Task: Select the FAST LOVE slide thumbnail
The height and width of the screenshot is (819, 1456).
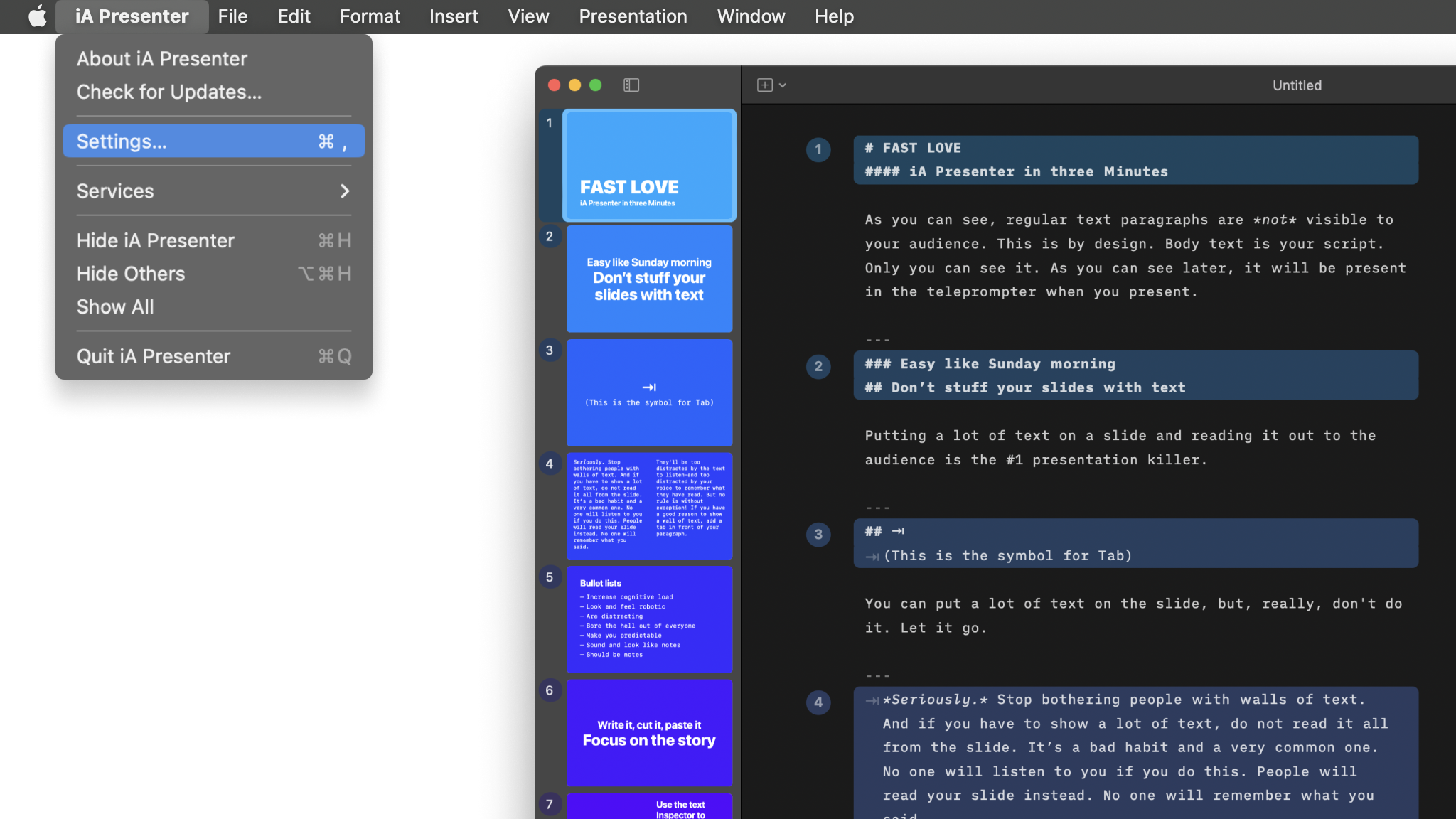Action: pyautogui.click(x=649, y=165)
